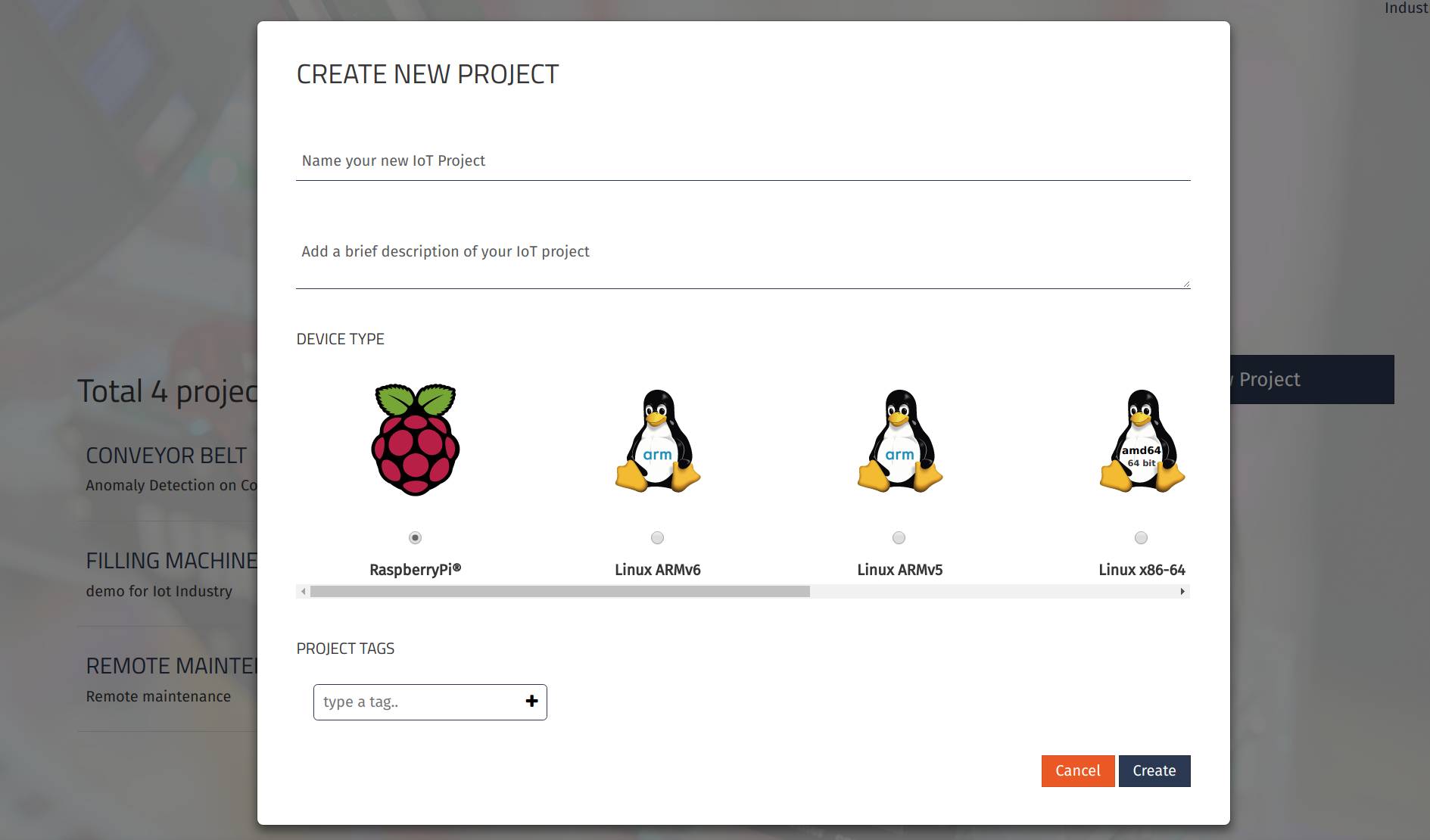Click the Linux x86-64 amd64 penguin icon
The width and height of the screenshot is (1430, 840).
[x=1142, y=439]
